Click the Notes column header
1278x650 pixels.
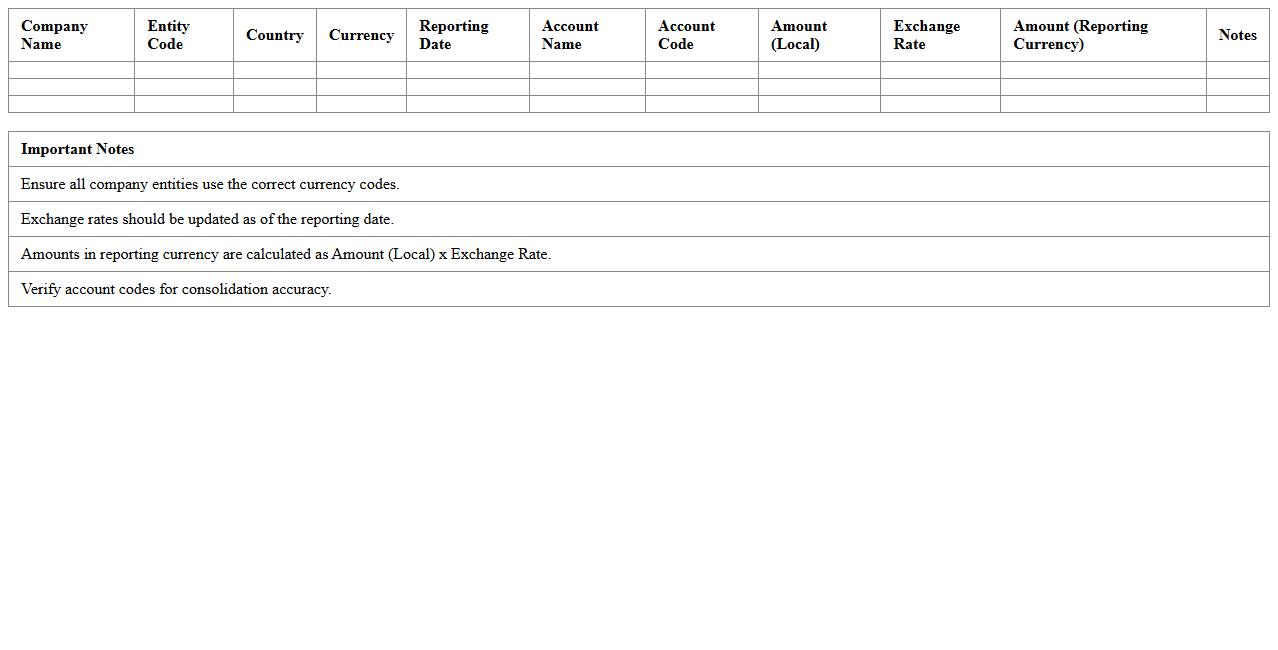[x=1237, y=35]
